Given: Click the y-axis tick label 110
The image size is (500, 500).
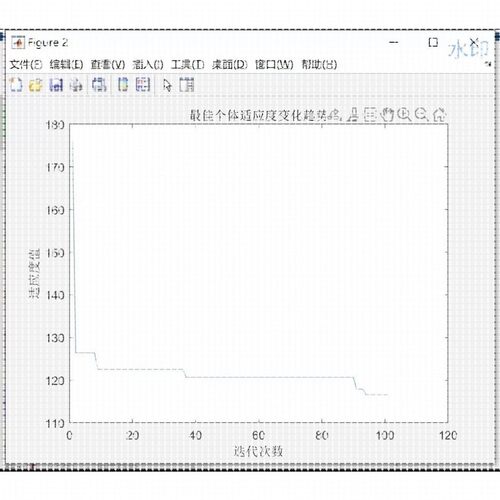Looking at the screenshot, I should [x=55, y=424].
